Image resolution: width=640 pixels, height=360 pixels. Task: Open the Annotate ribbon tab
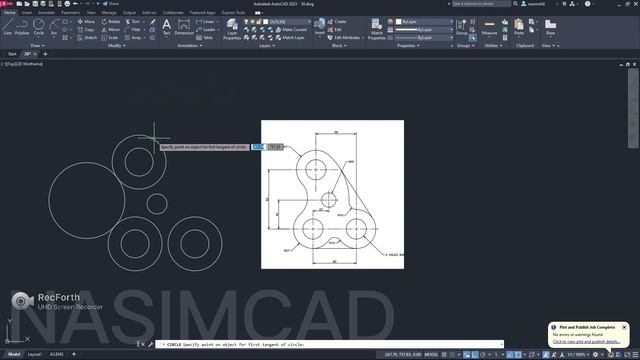[x=47, y=13]
